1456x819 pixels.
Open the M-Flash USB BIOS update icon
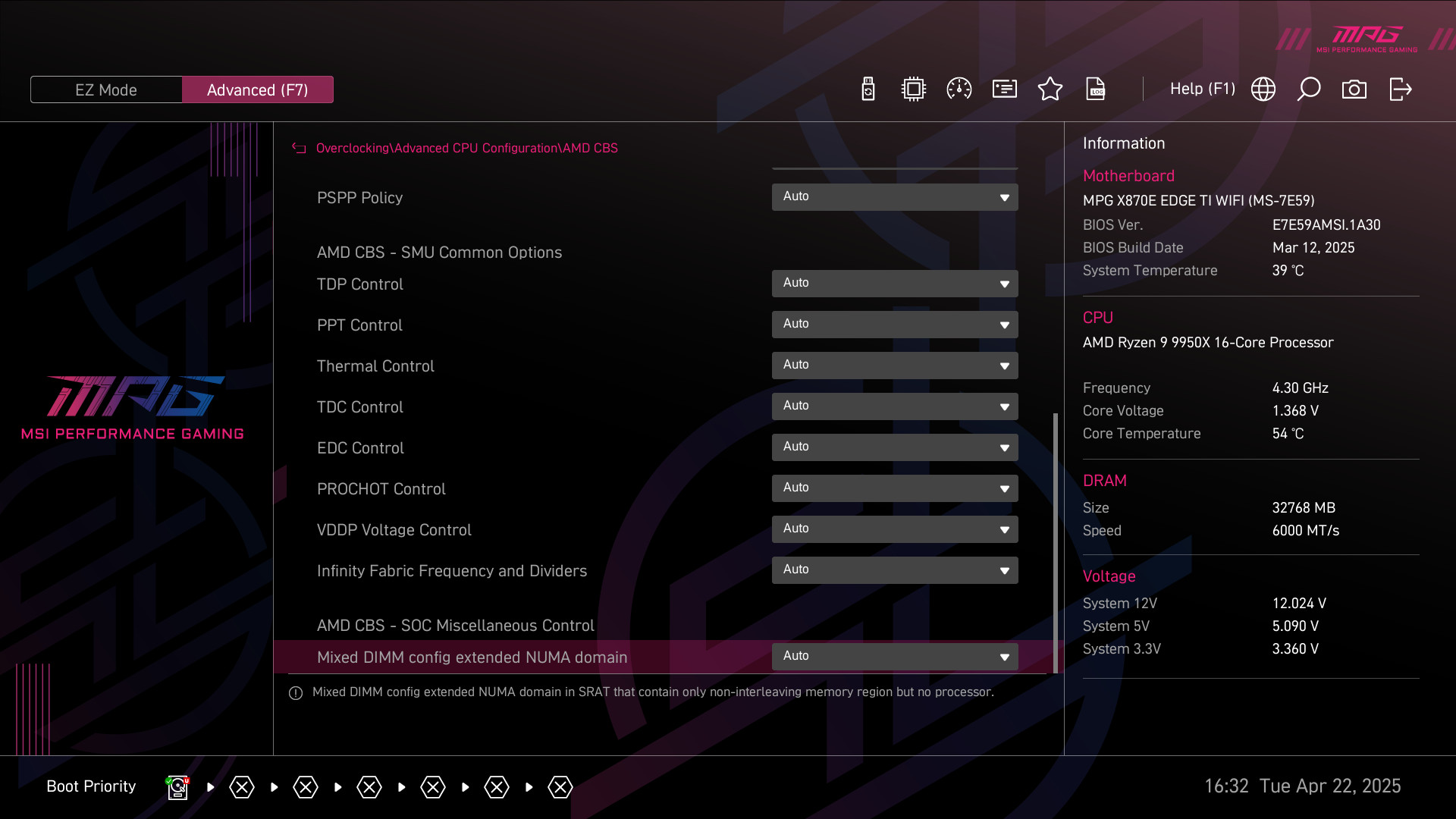tap(868, 89)
